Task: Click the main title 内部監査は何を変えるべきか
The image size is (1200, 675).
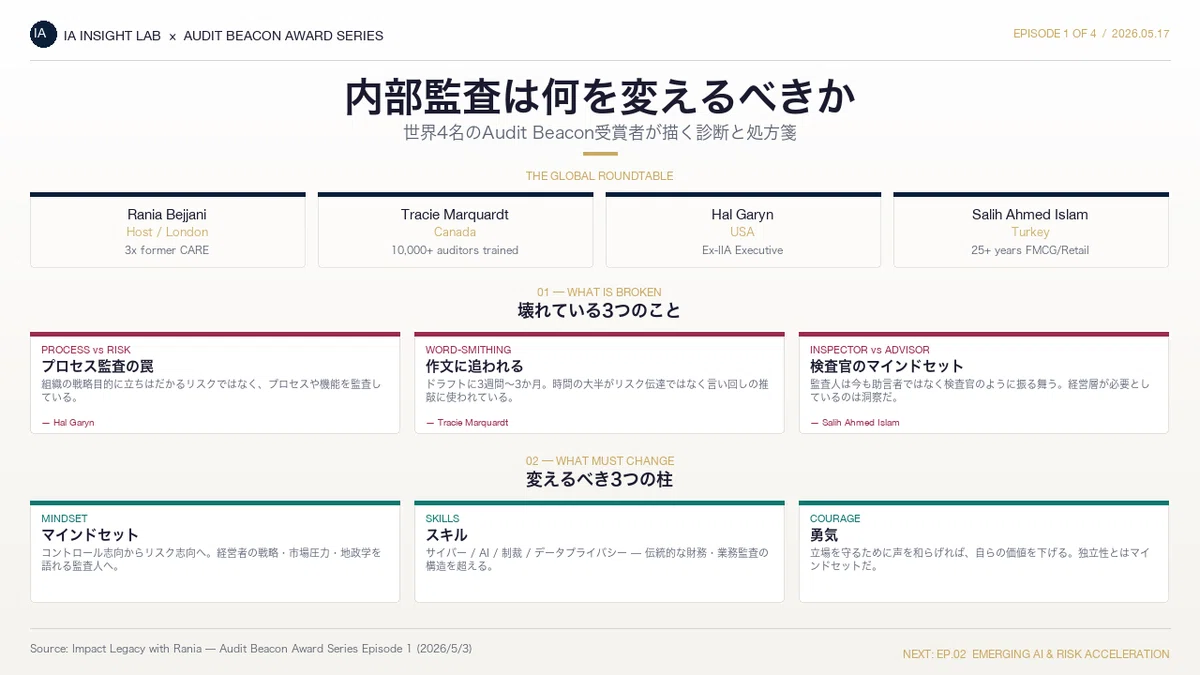Action: 600,97
